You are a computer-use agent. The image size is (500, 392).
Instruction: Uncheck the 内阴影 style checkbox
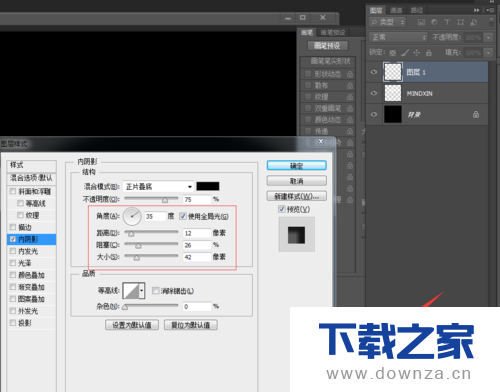point(13,239)
